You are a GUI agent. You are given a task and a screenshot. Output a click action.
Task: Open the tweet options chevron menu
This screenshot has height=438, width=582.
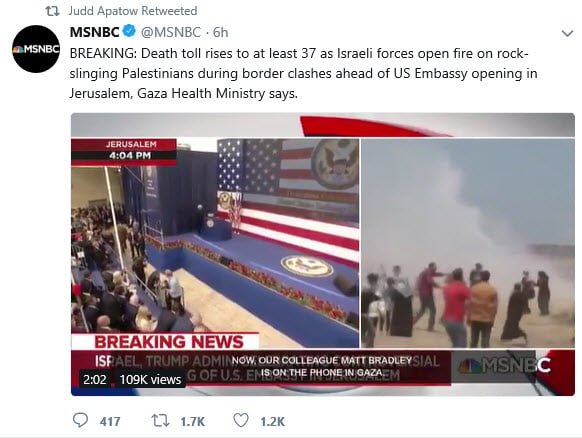[x=567, y=34]
